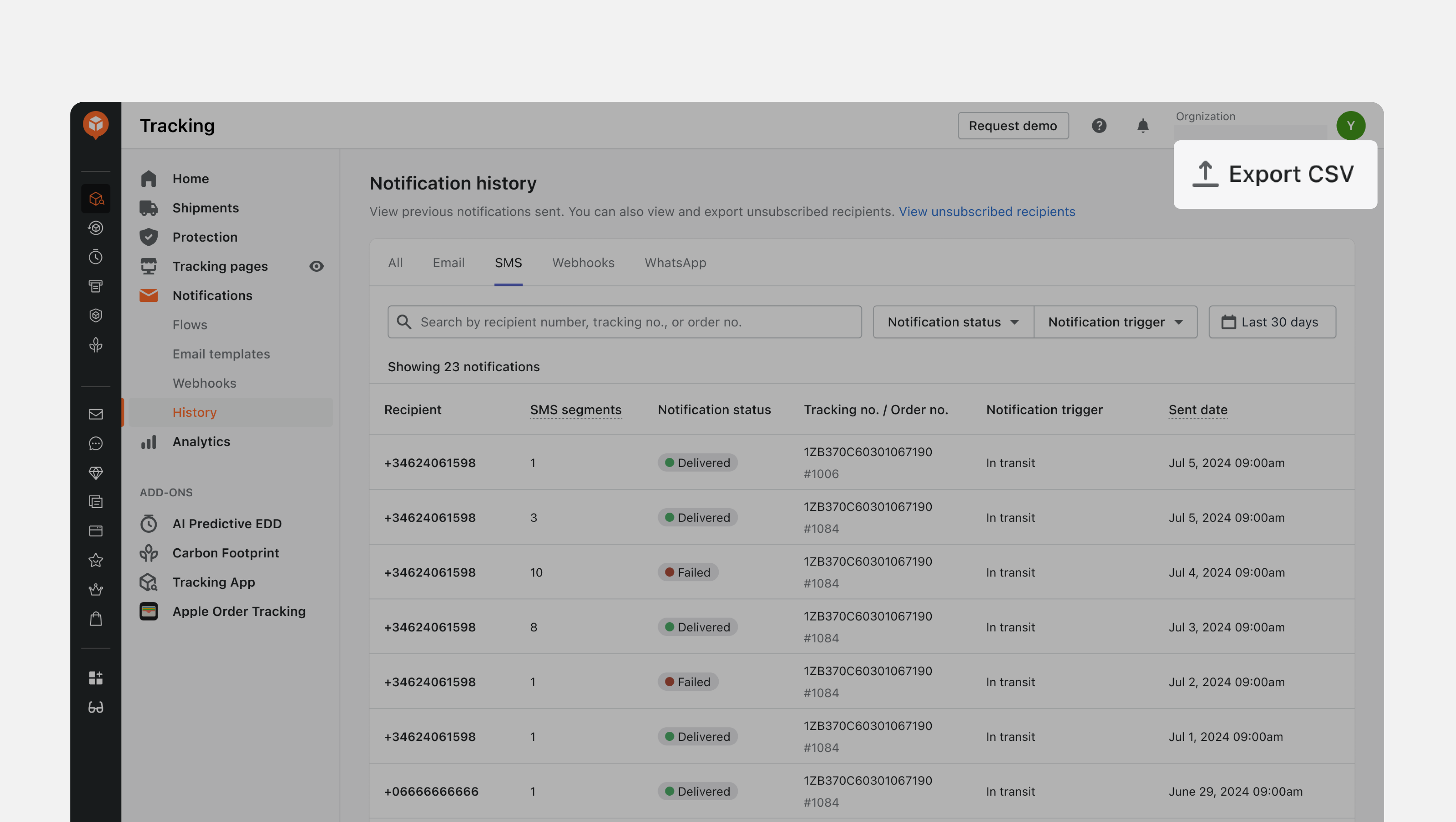The width and height of the screenshot is (1456, 822).
Task: Click the clock icon in dark rail
Action: point(96,257)
